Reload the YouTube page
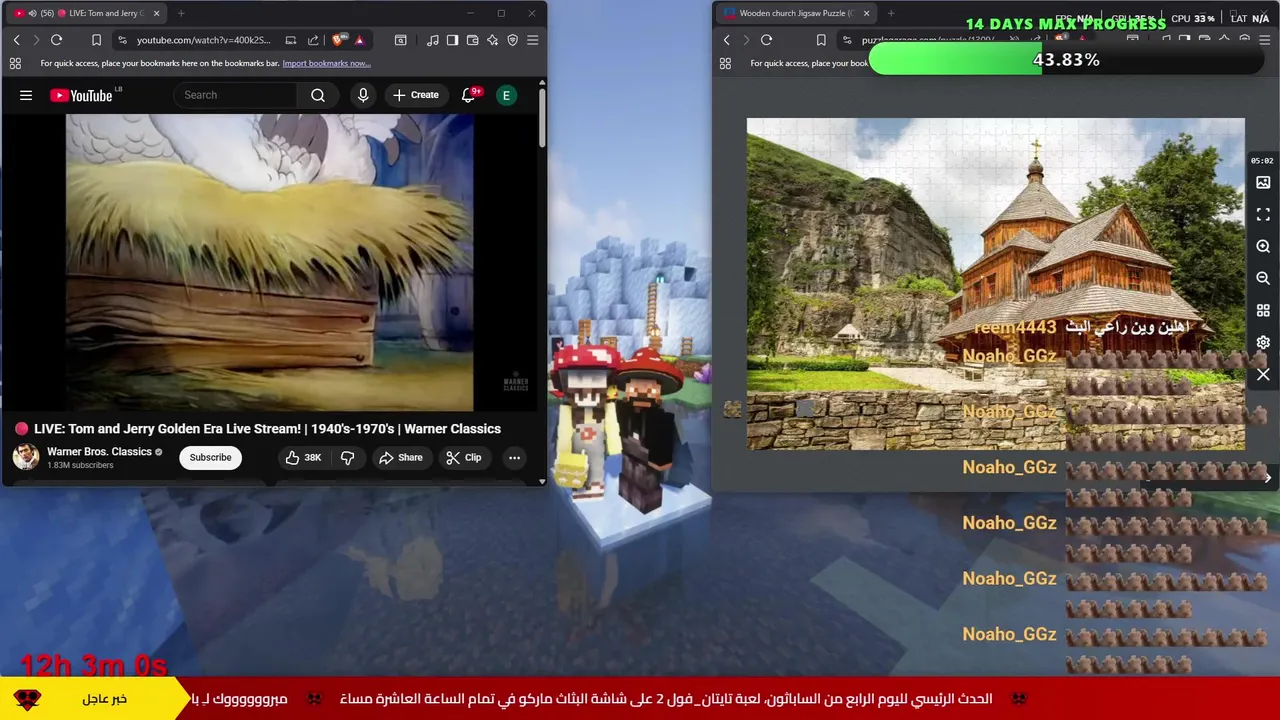The image size is (1280, 720). click(56, 40)
